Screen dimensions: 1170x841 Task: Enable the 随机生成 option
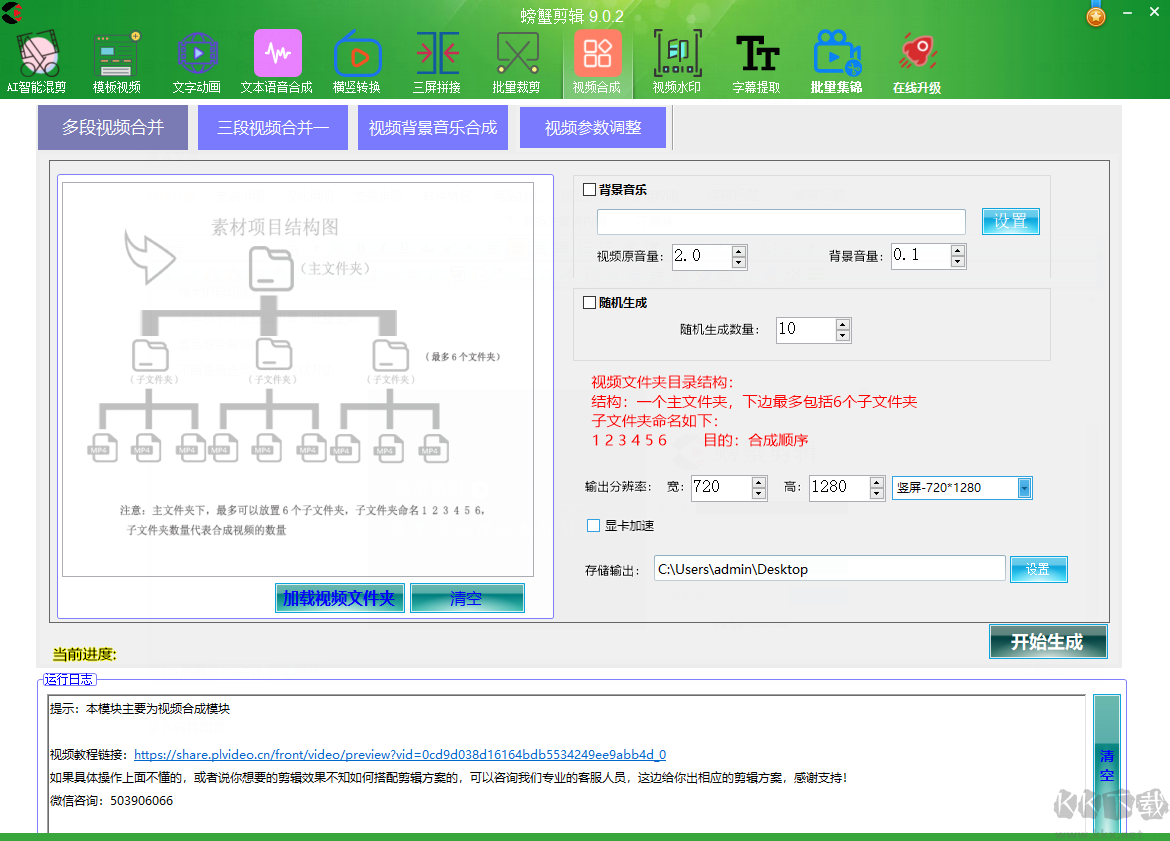pos(589,301)
